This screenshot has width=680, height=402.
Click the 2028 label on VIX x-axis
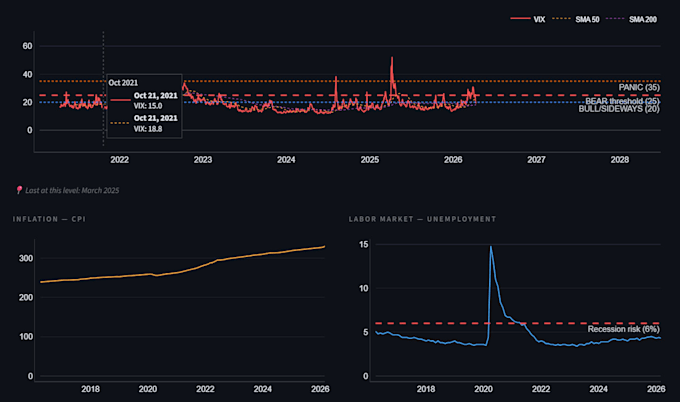pos(620,160)
